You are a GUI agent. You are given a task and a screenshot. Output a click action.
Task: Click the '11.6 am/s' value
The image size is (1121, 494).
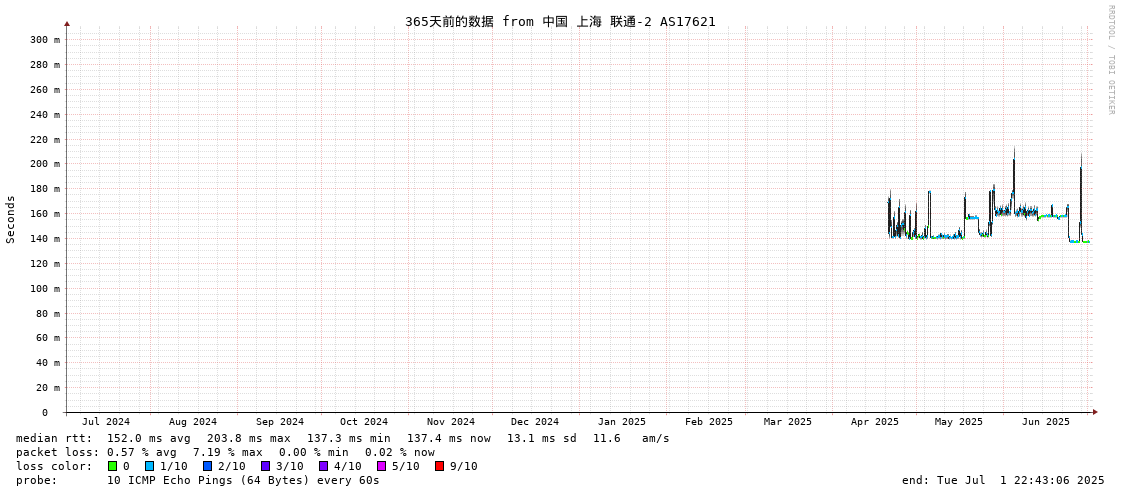[631, 438]
